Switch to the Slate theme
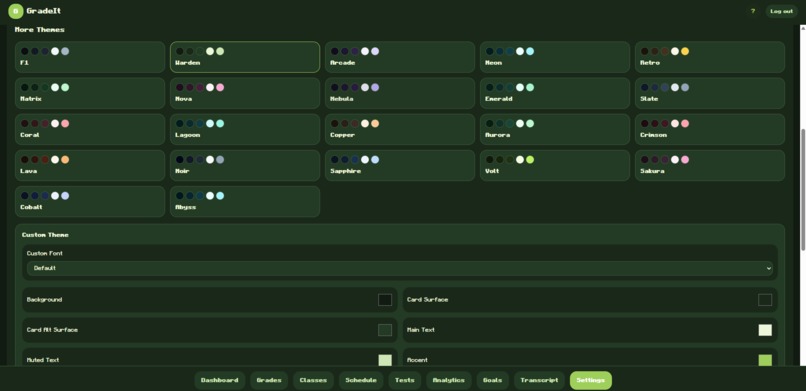Image resolution: width=806 pixels, height=391 pixels. 710,93
